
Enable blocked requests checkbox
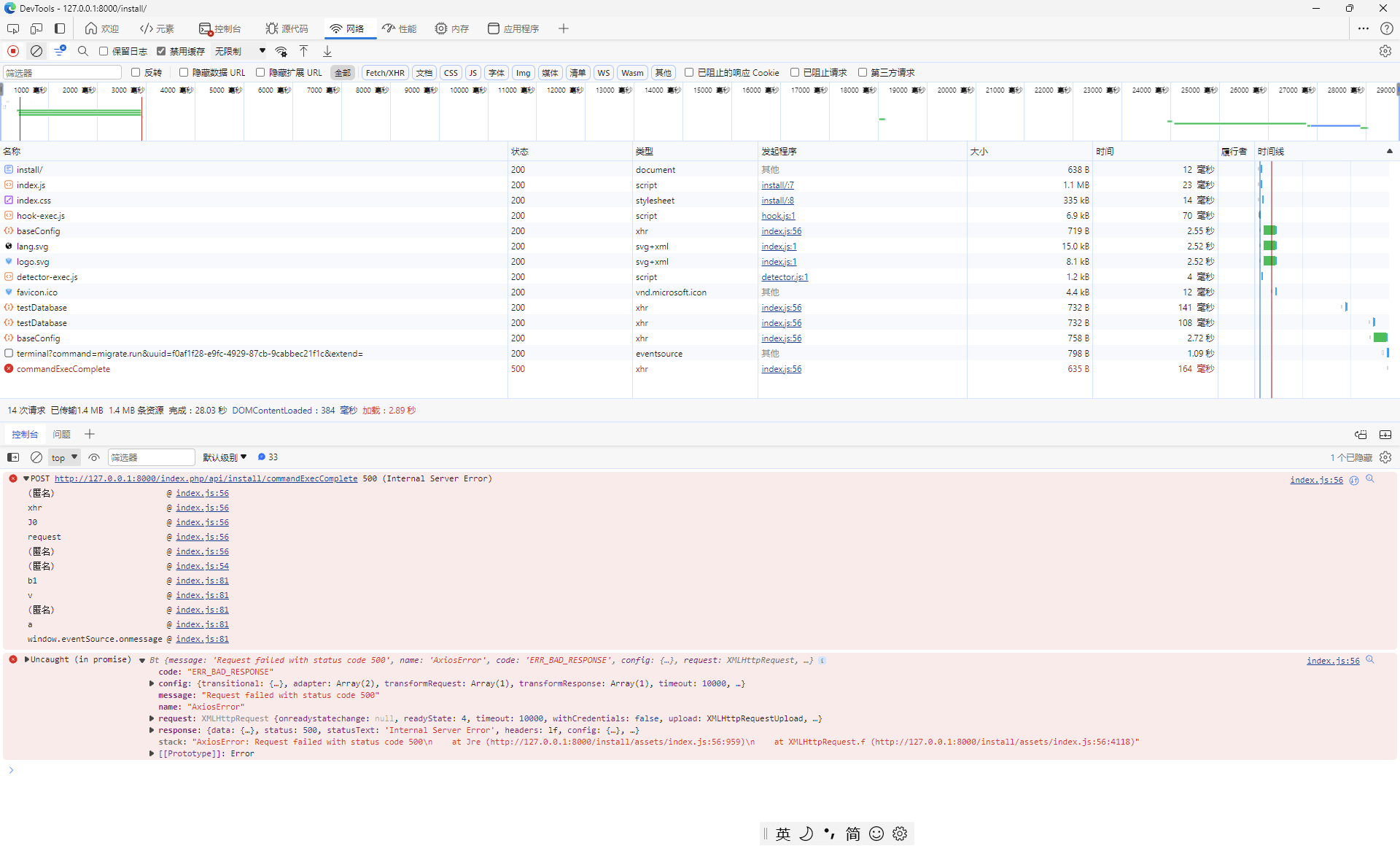pos(795,72)
